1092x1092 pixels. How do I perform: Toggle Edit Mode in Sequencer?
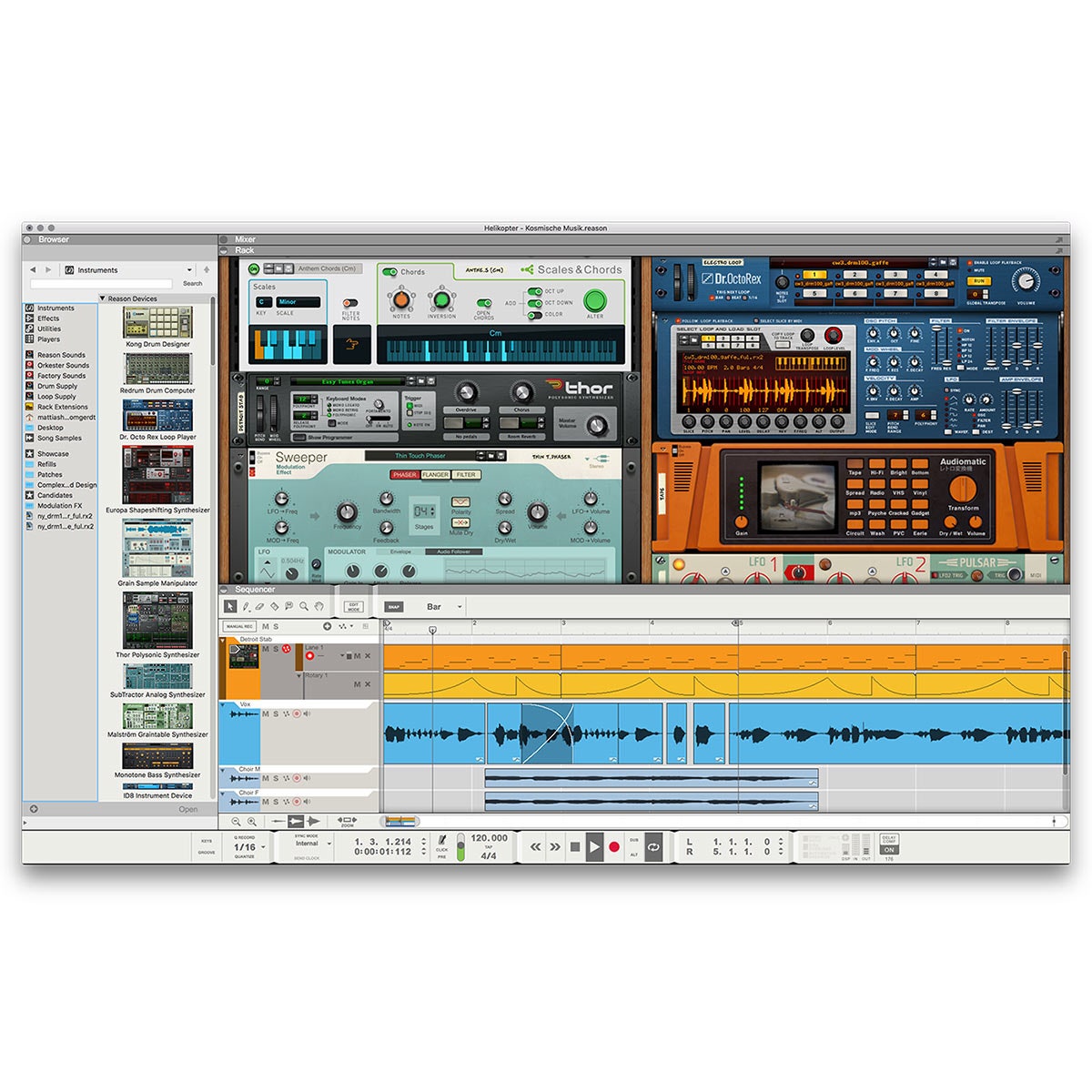[x=354, y=607]
